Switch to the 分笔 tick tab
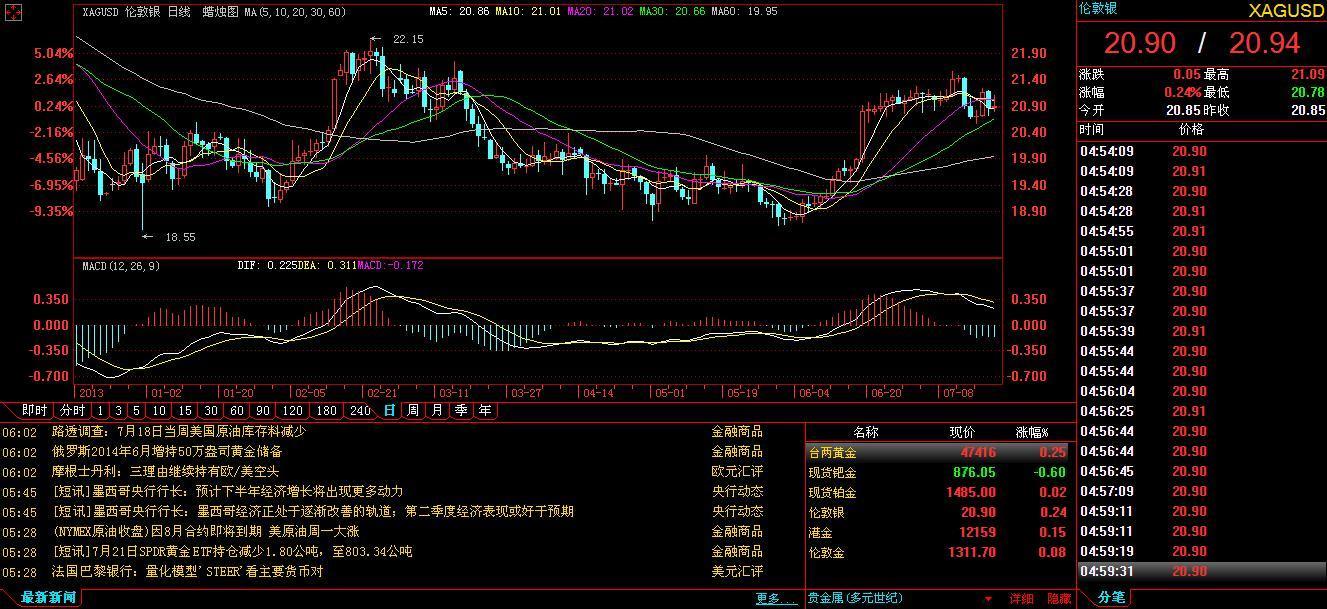Image resolution: width=1327 pixels, height=609 pixels. tap(1111, 597)
